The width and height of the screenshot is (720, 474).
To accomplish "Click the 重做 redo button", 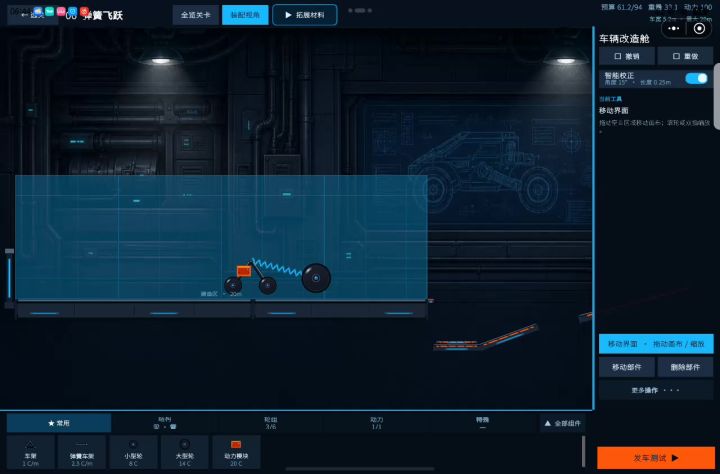I will click(685, 56).
